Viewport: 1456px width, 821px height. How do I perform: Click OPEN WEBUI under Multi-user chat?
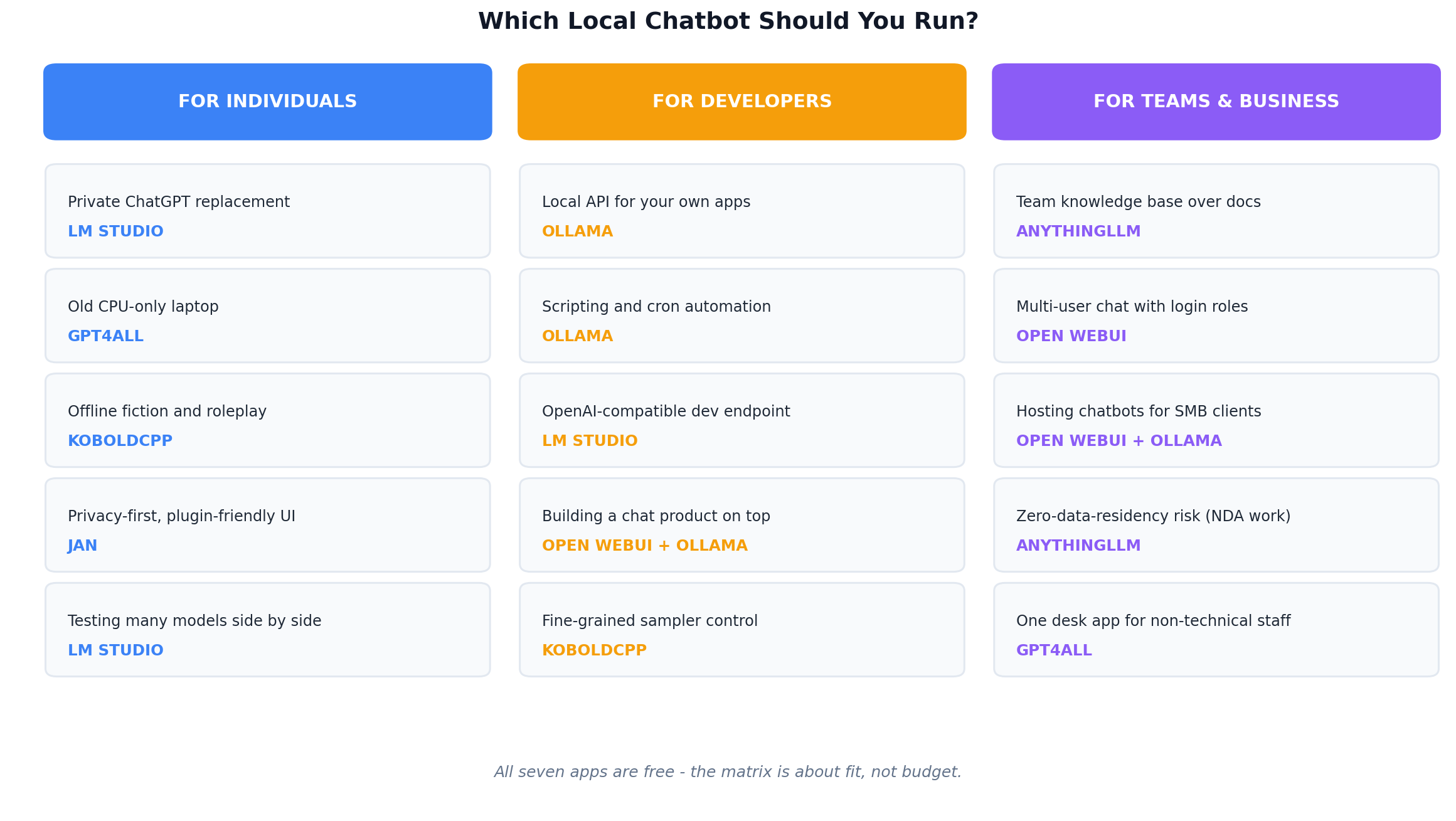pos(1071,336)
